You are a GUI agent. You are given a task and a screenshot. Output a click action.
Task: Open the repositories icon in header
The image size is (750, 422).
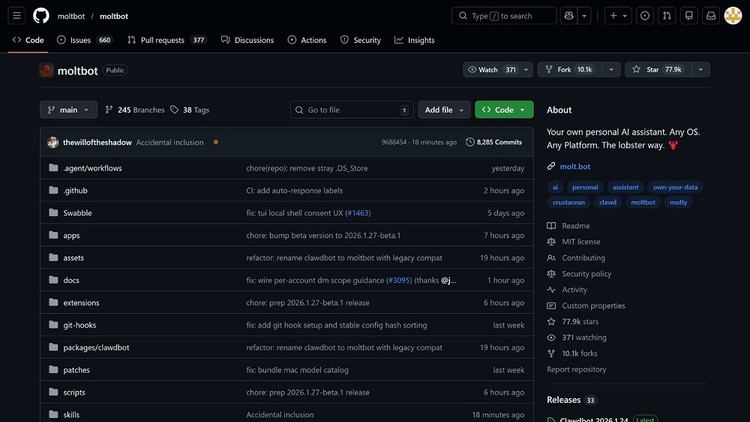(x=688, y=16)
